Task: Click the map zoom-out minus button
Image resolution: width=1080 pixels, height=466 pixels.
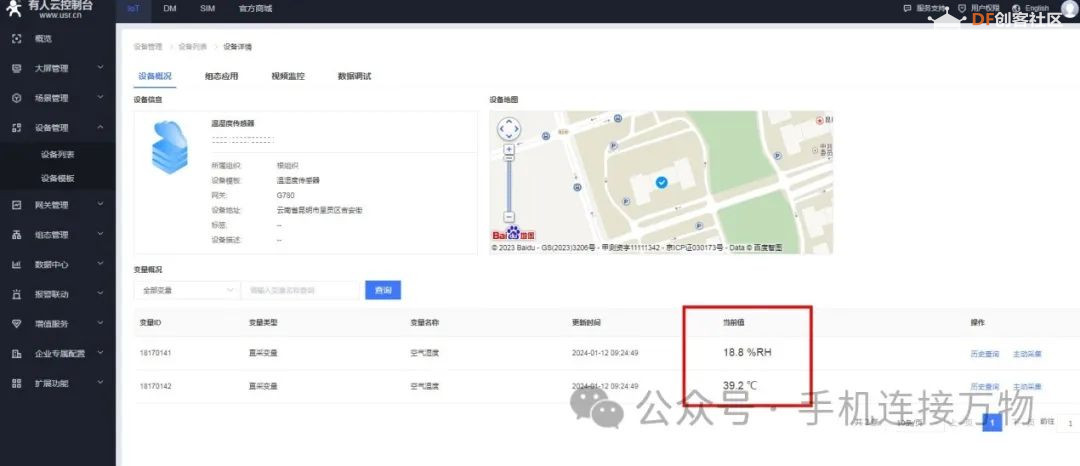Action: point(509,216)
